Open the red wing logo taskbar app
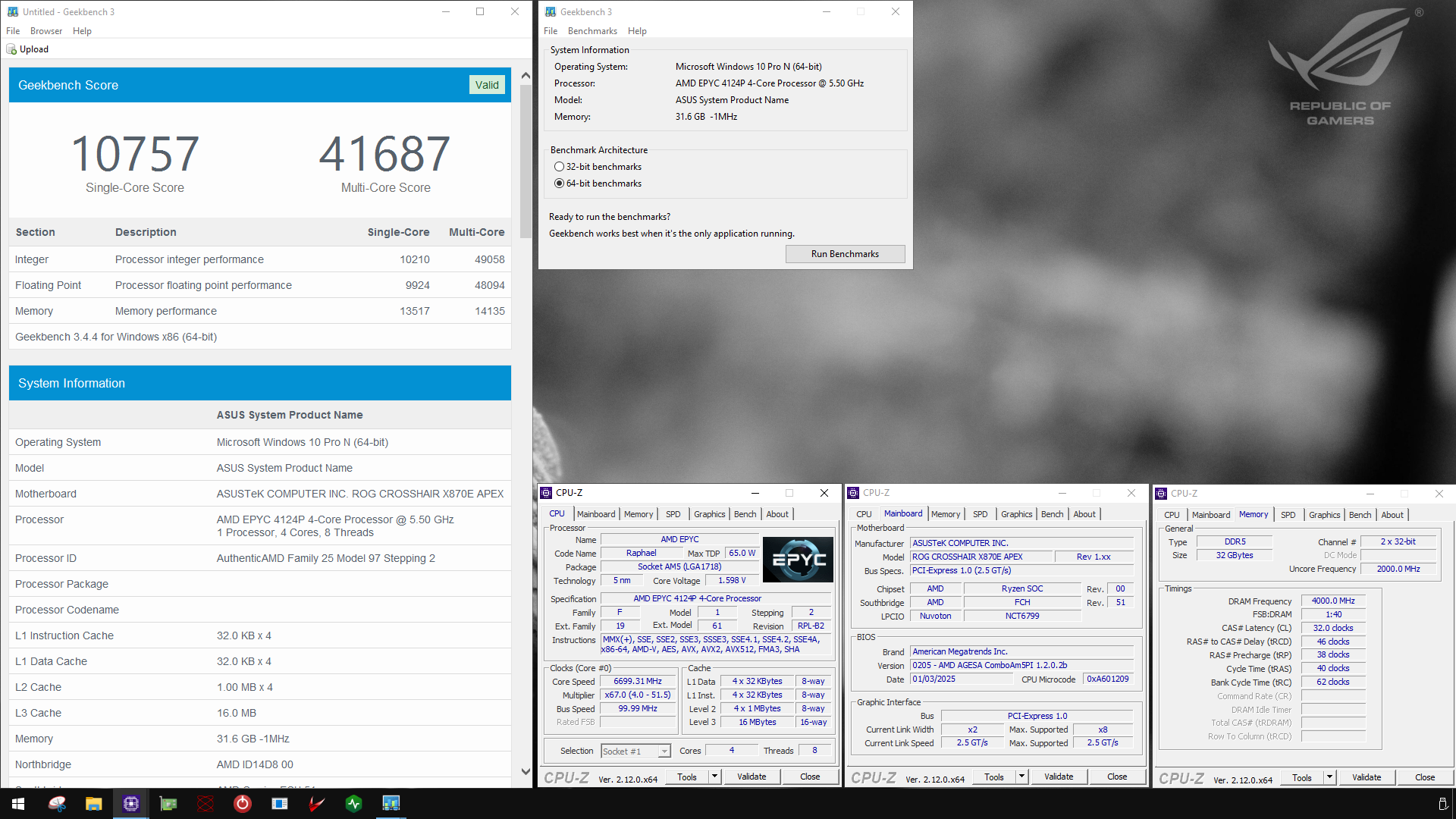Screen dimensions: 1456x819 click(x=317, y=804)
